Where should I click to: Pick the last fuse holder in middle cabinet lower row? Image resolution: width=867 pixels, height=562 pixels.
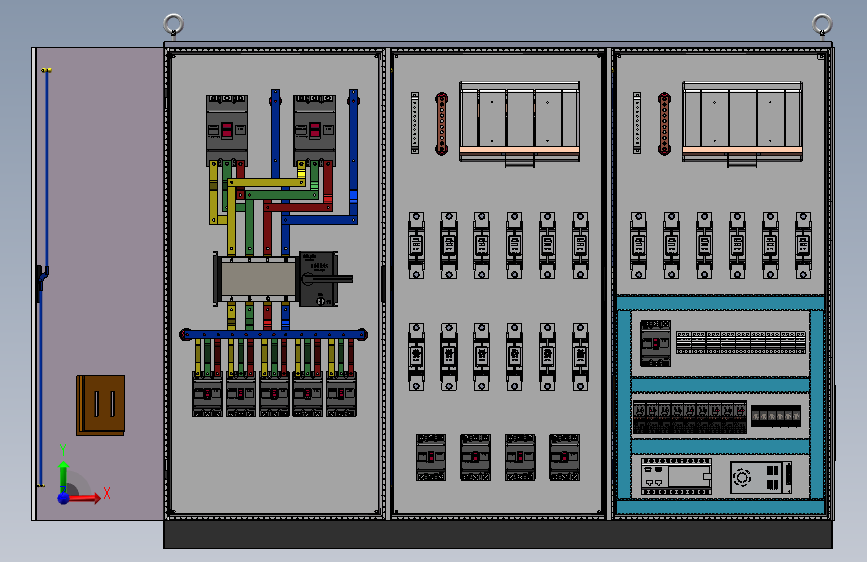(580, 357)
